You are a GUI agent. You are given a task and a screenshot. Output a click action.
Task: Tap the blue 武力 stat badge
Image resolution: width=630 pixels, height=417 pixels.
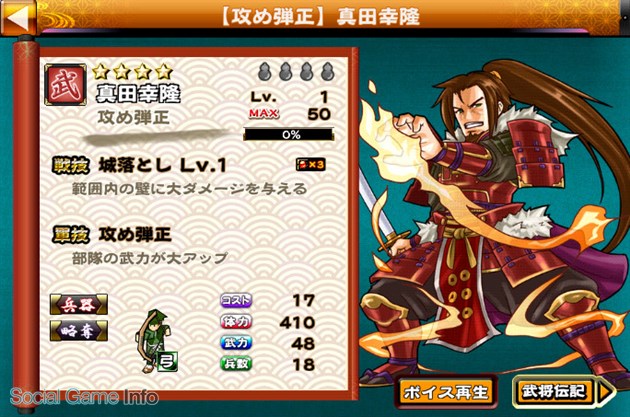[x=236, y=343]
